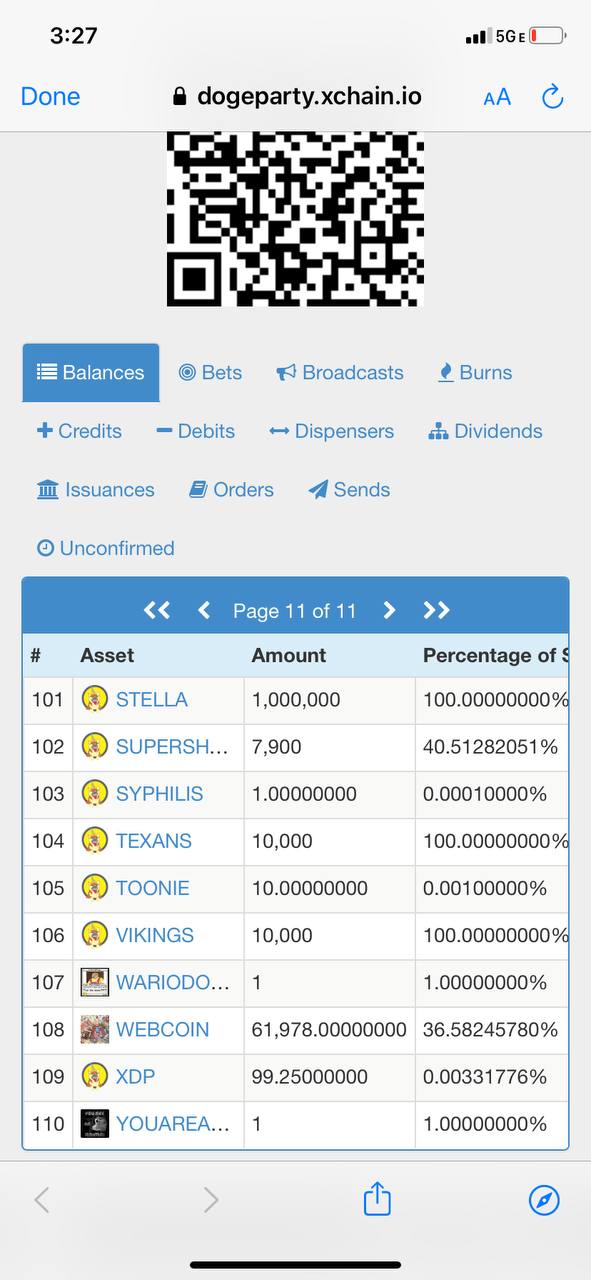
Task: Open the VIKINGS asset link
Action: 155,935
